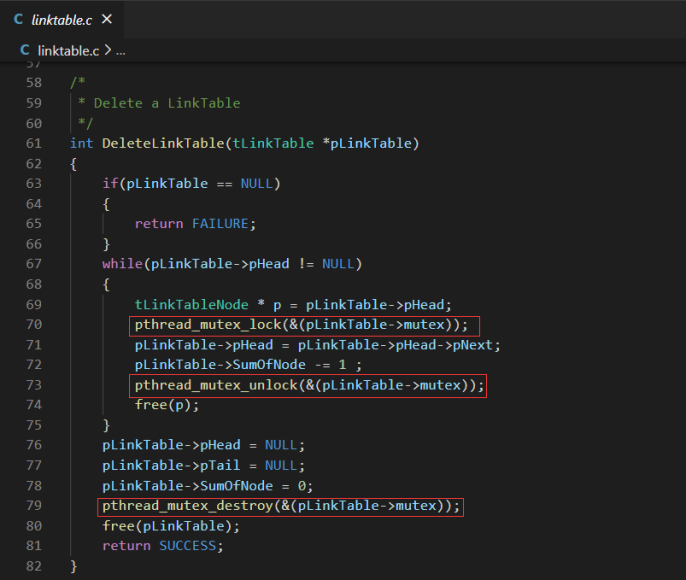Click the C file icon in the tab
This screenshot has height=580, width=686.
(x=18, y=19)
